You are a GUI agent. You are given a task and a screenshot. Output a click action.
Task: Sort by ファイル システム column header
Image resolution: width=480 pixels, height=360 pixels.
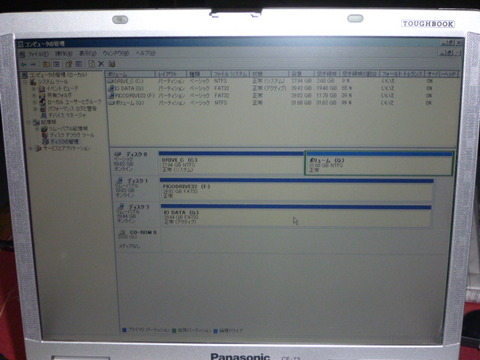(x=231, y=74)
